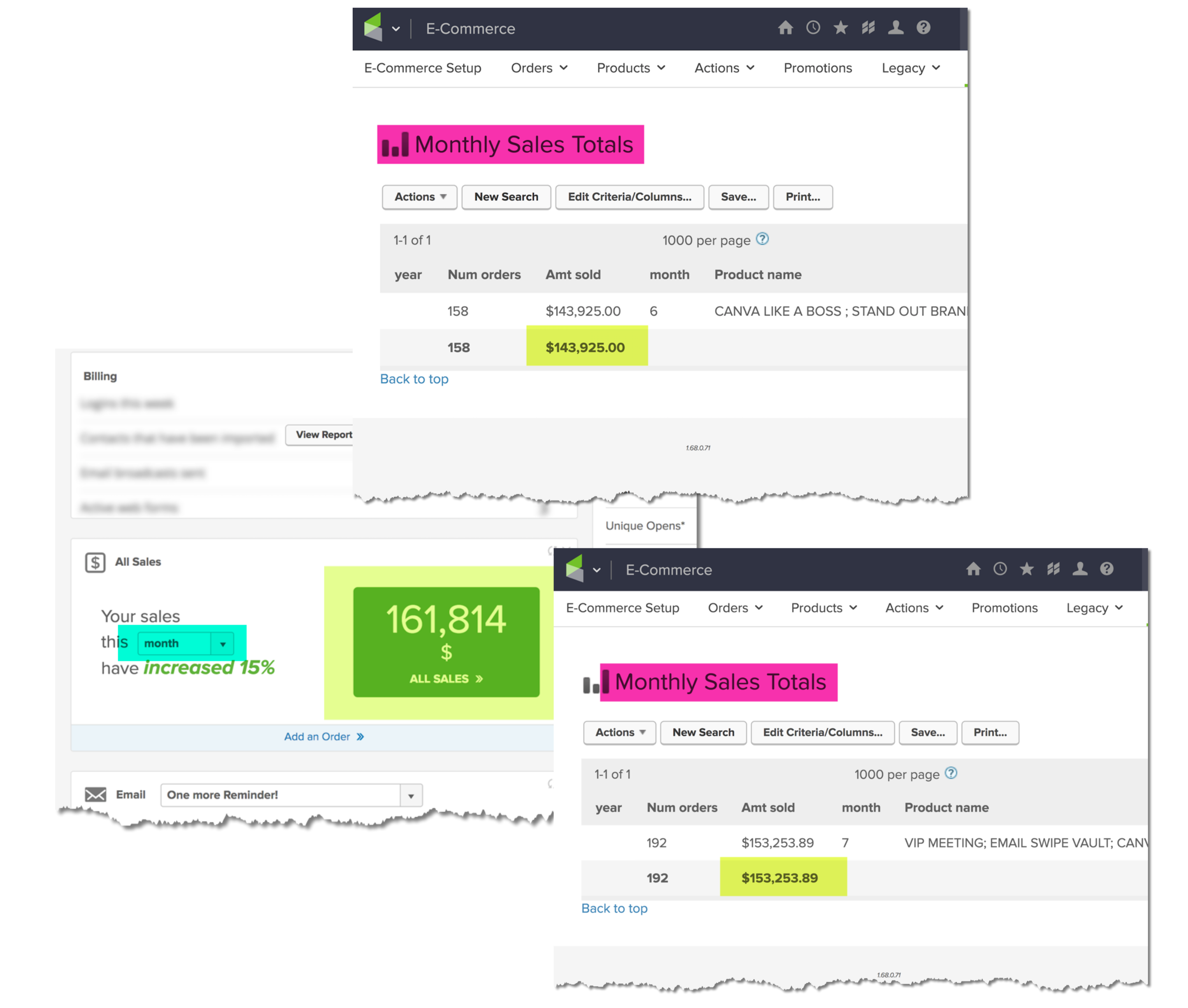This screenshot has width=1188, height=1008.
Task: Open recent history clock icon in top header
Action: pyautogui.click(x=813, y=28)
